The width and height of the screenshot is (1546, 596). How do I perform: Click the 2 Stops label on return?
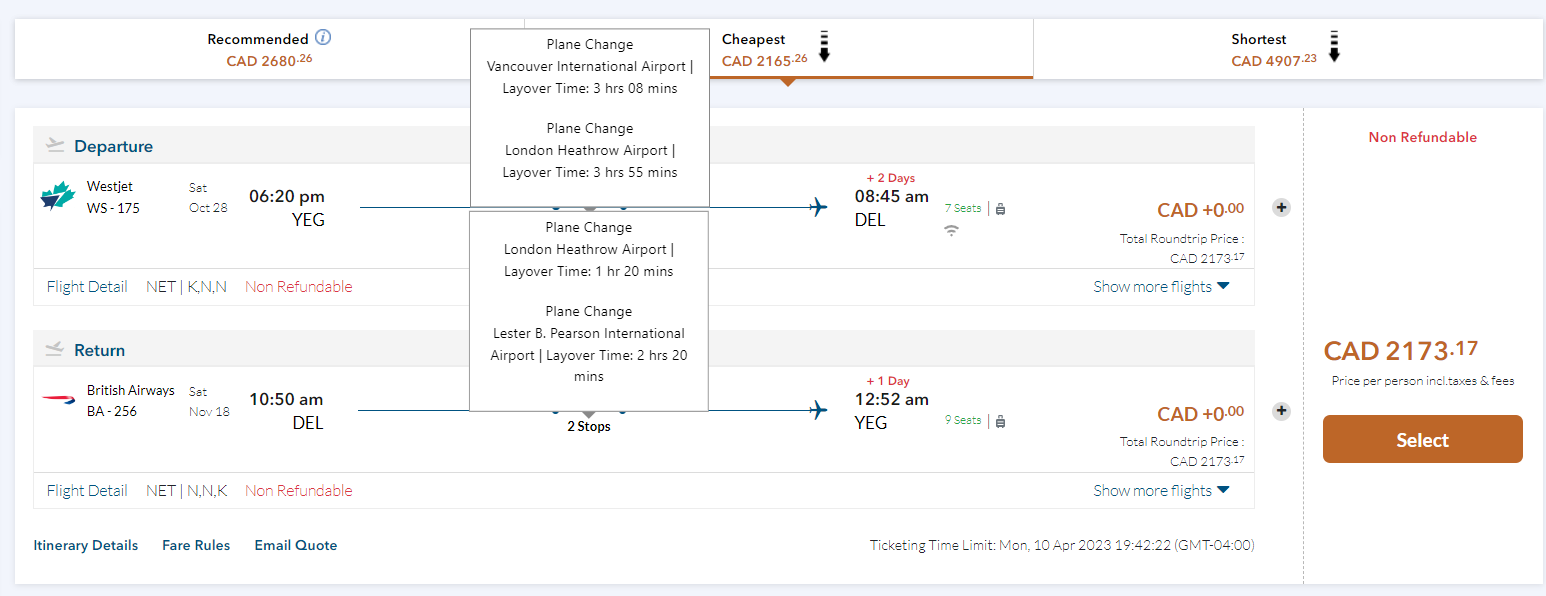[x=589, y=427]
